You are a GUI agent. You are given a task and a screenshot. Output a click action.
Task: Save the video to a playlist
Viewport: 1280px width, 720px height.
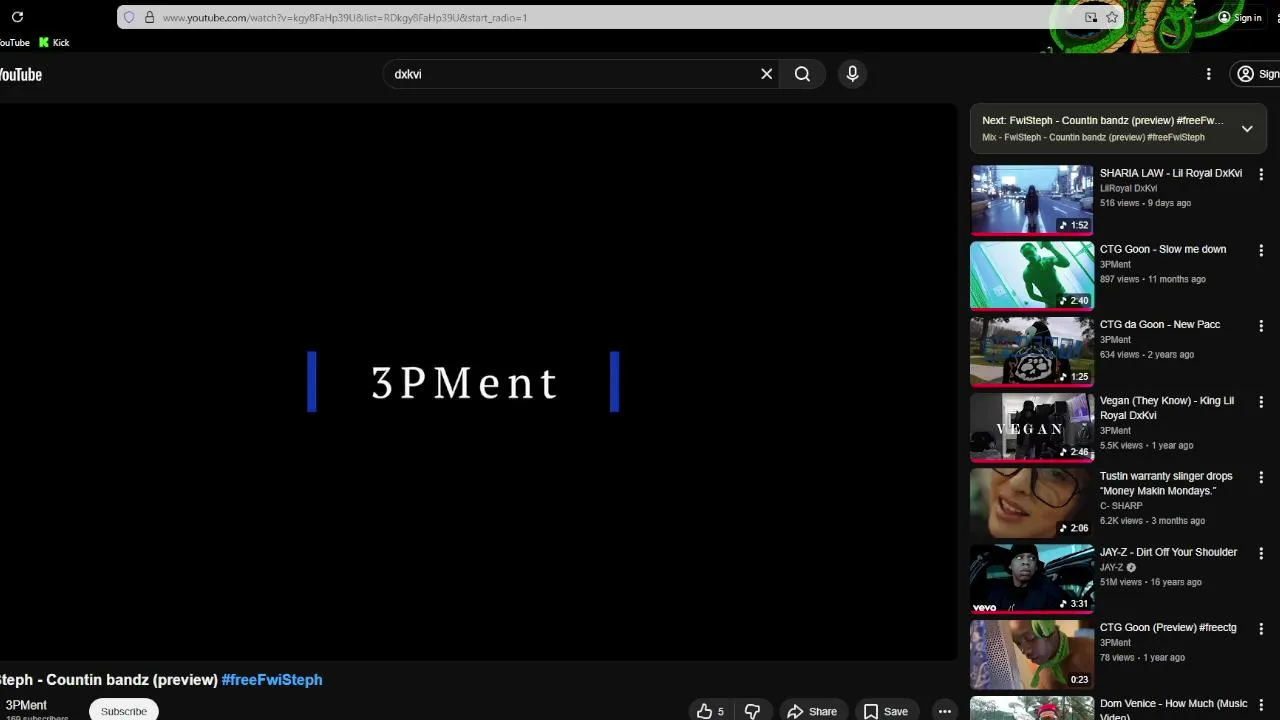click(x=886, y=711)
